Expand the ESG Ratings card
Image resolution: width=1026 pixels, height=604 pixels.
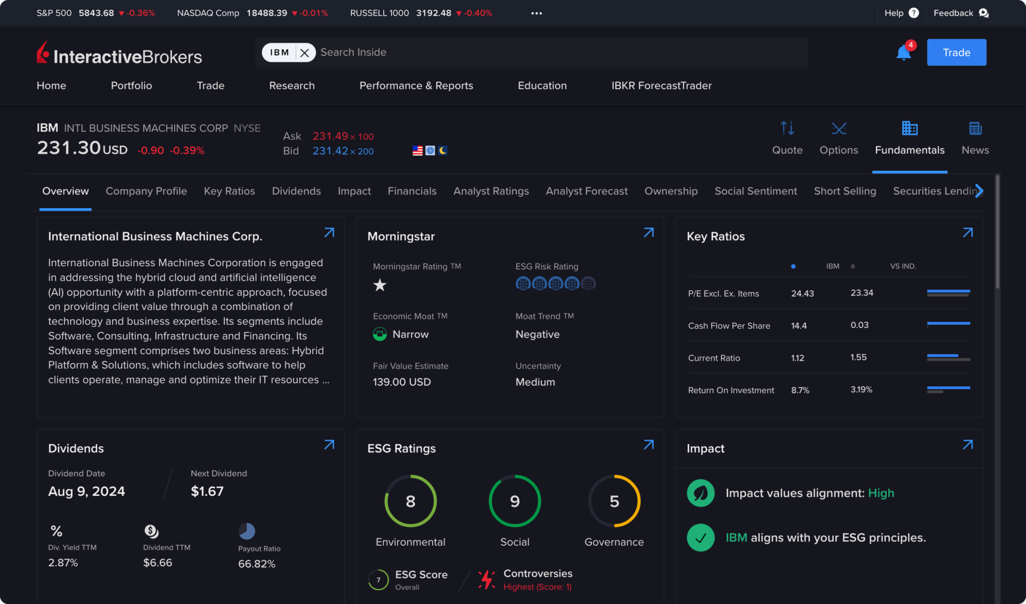pos(648,444)
